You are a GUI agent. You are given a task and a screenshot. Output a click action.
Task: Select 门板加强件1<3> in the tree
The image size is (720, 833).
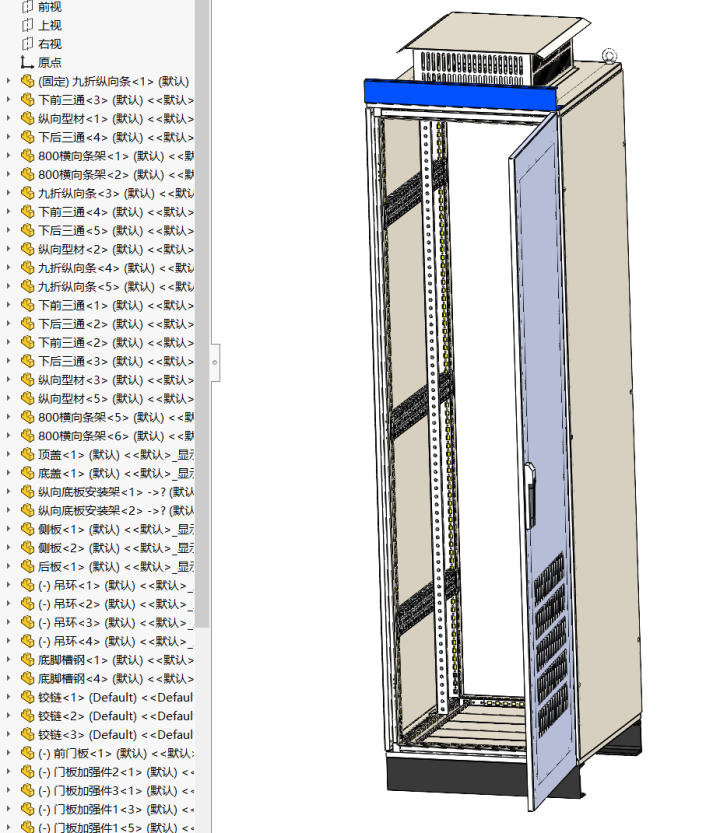(x=116, y=809)
